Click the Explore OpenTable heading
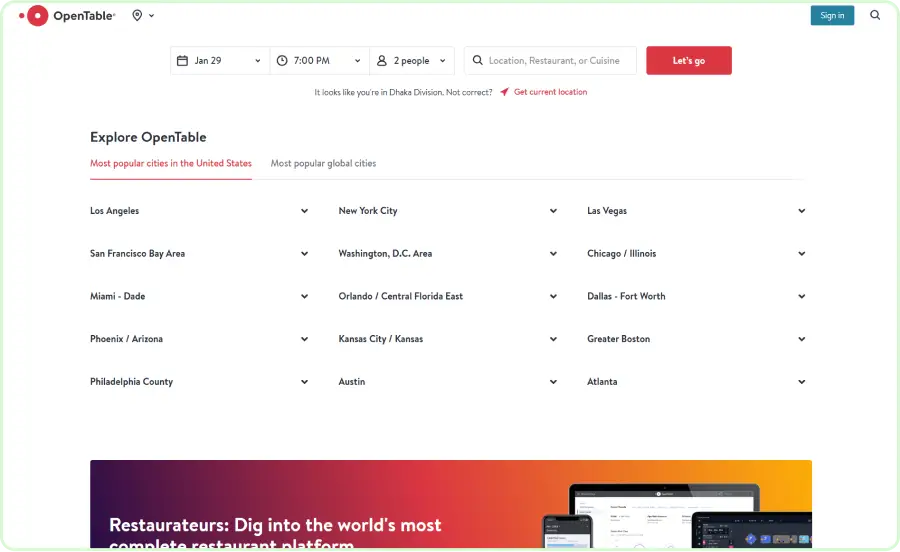This screenshot has height=552, width=900. click(148, 138)
